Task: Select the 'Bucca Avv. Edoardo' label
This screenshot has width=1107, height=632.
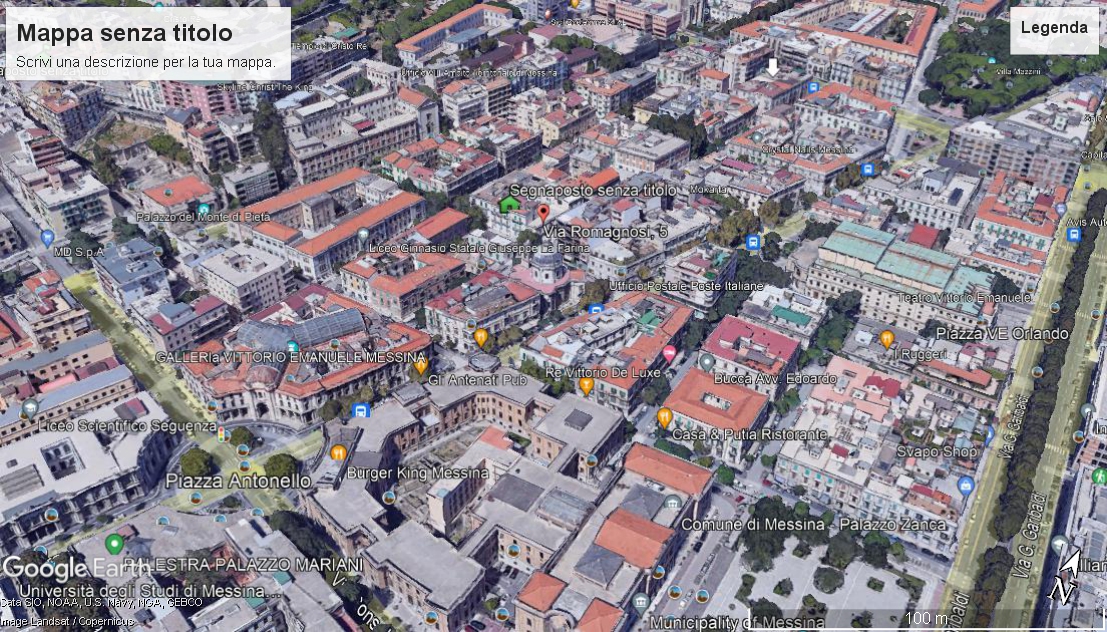Action: tap(775, 378)
